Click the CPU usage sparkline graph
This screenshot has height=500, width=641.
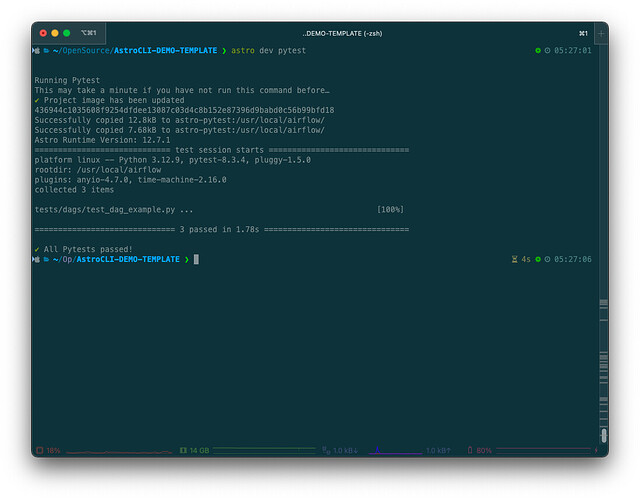(x=119, y=451)
